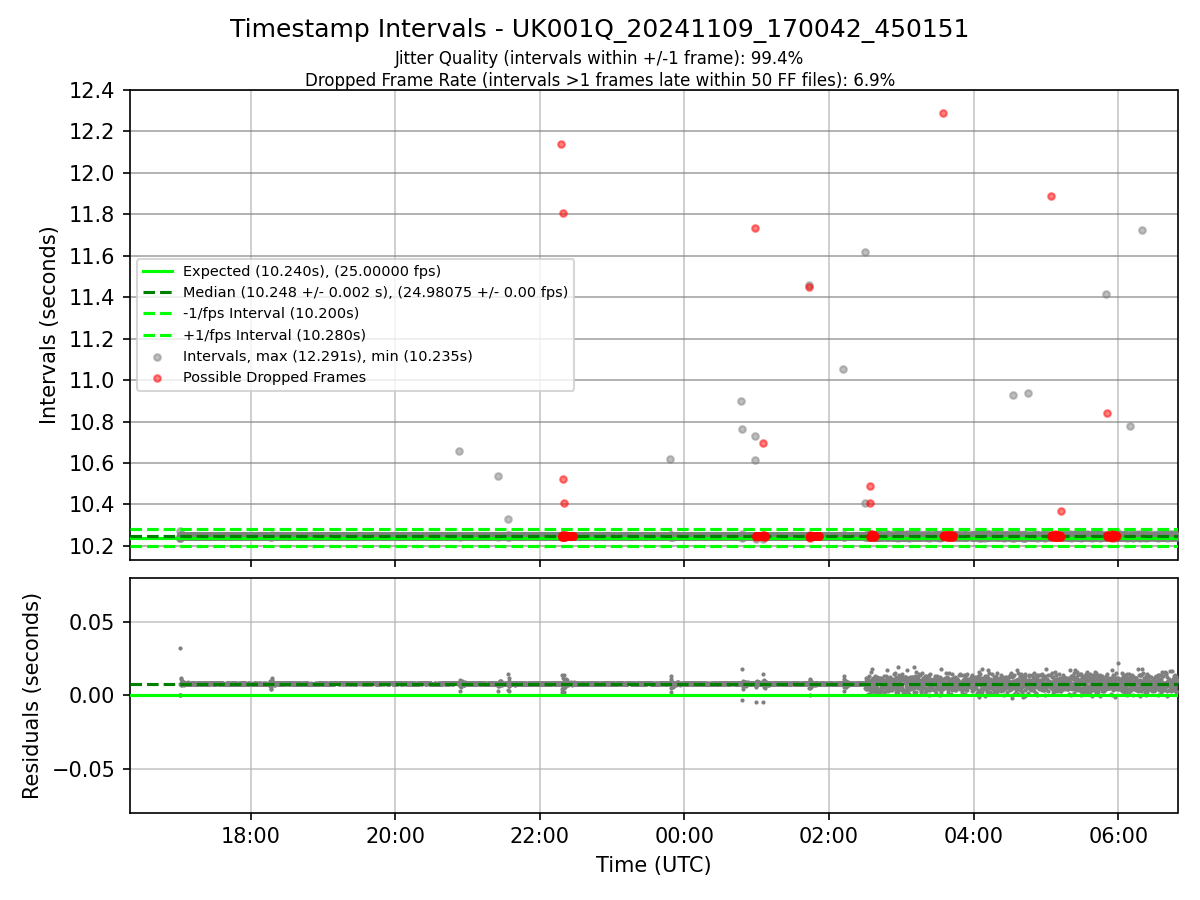Click the gray interval point near 11.05 seconds after 02:00
The width and height of the screenshot is (1200, 900).
tap(843, 369)
